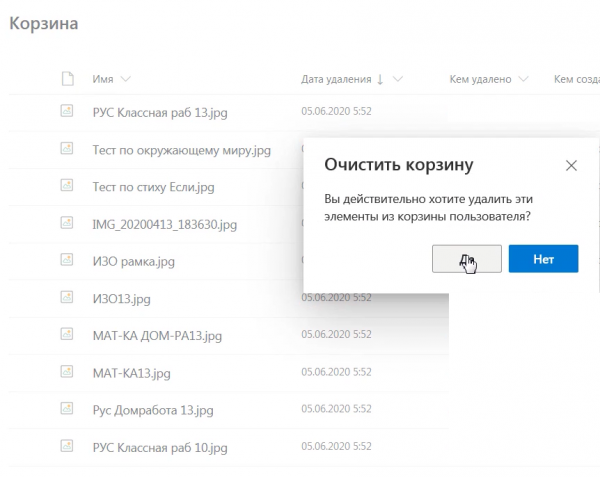The width and height of the screenshot is (600, 477).
Task: Click image icon beside РУС Классная раб 13.jpg
Action: pos(67,111)
